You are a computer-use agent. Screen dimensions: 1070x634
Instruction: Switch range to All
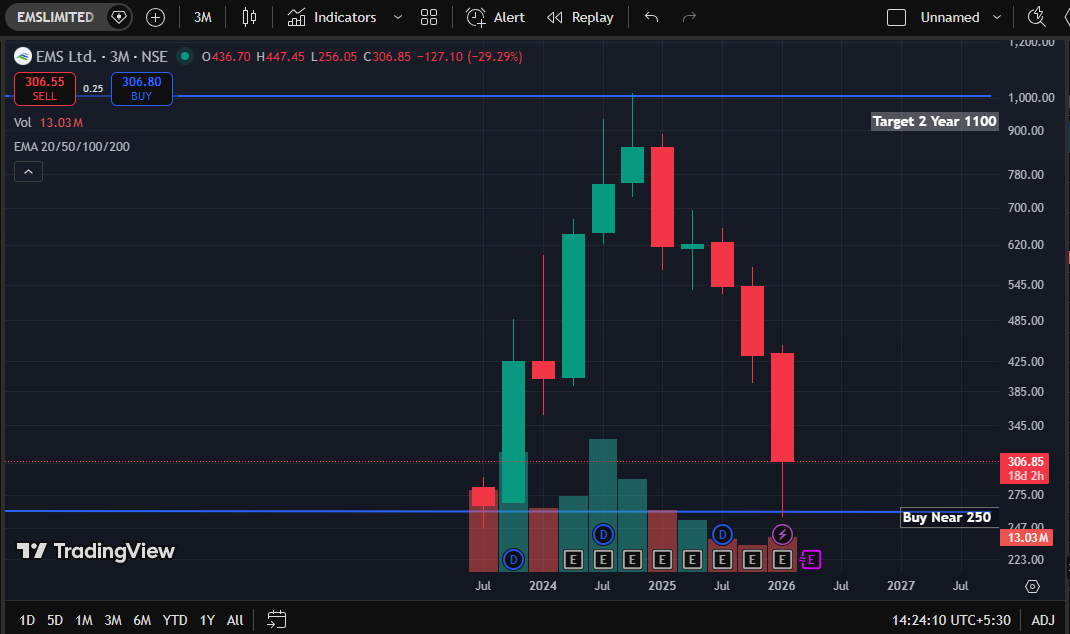click(235, 620)
